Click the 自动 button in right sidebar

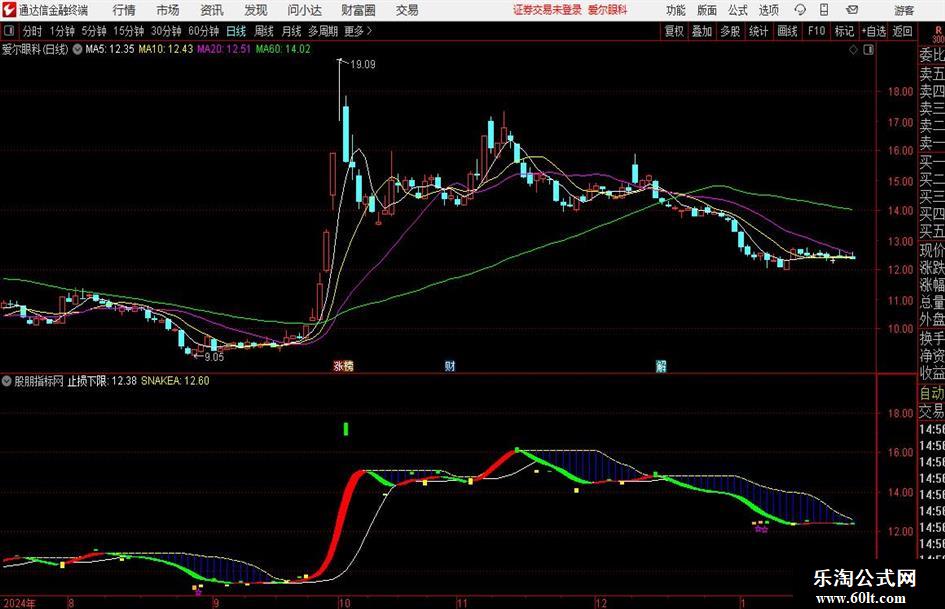tap(932, 393)
